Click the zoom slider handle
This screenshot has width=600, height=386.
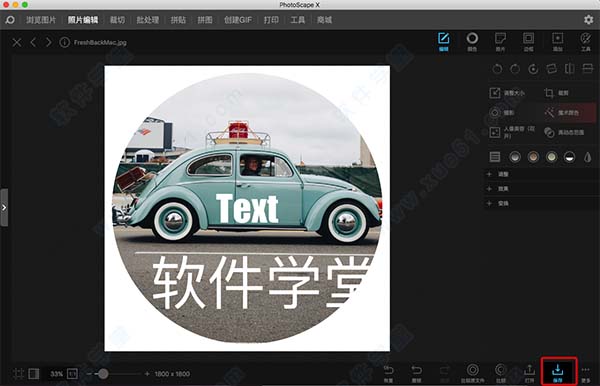pos(103,374)
